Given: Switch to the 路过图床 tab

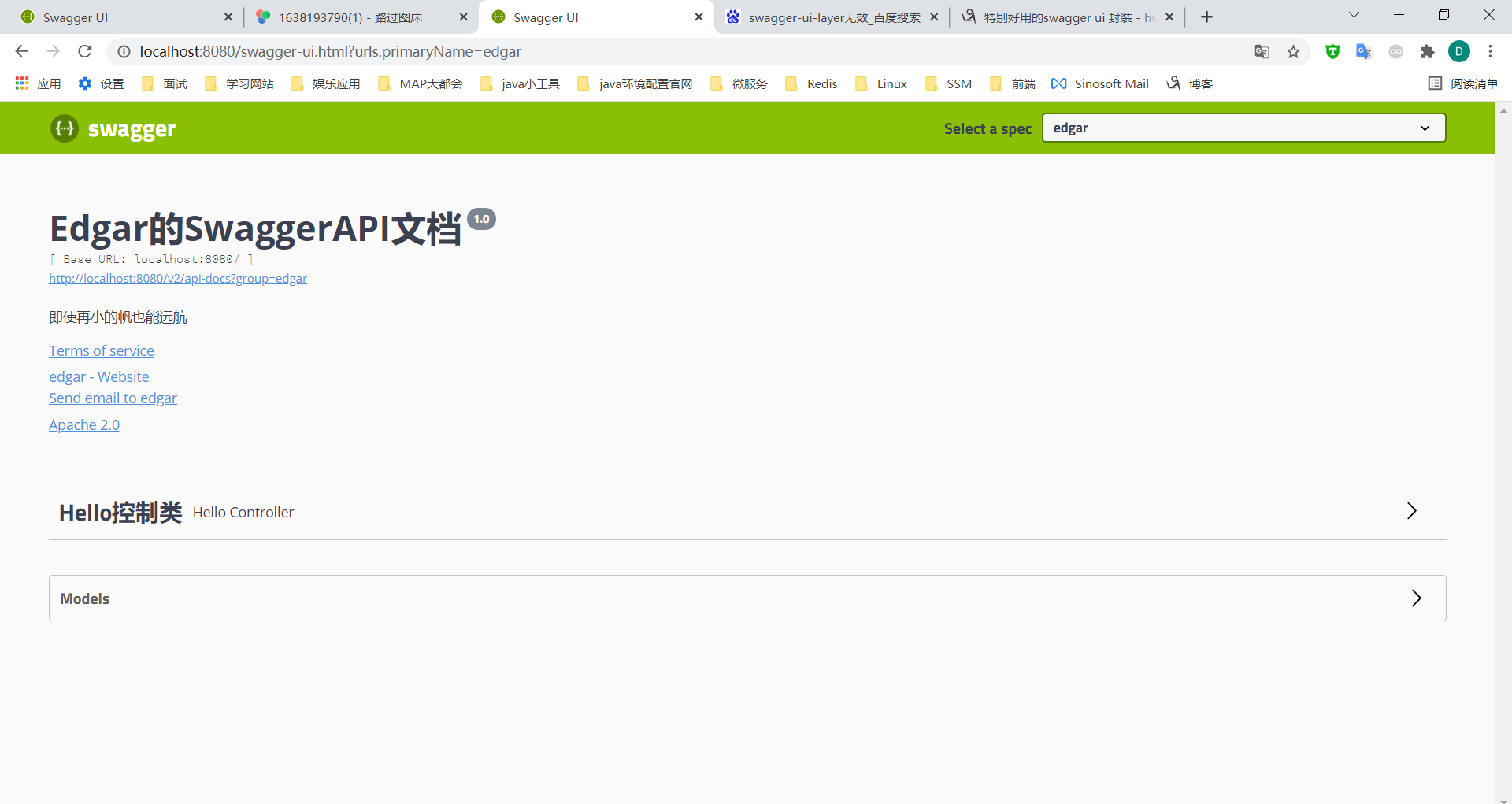Looking at the screenshot, I should tap(350, 17).
